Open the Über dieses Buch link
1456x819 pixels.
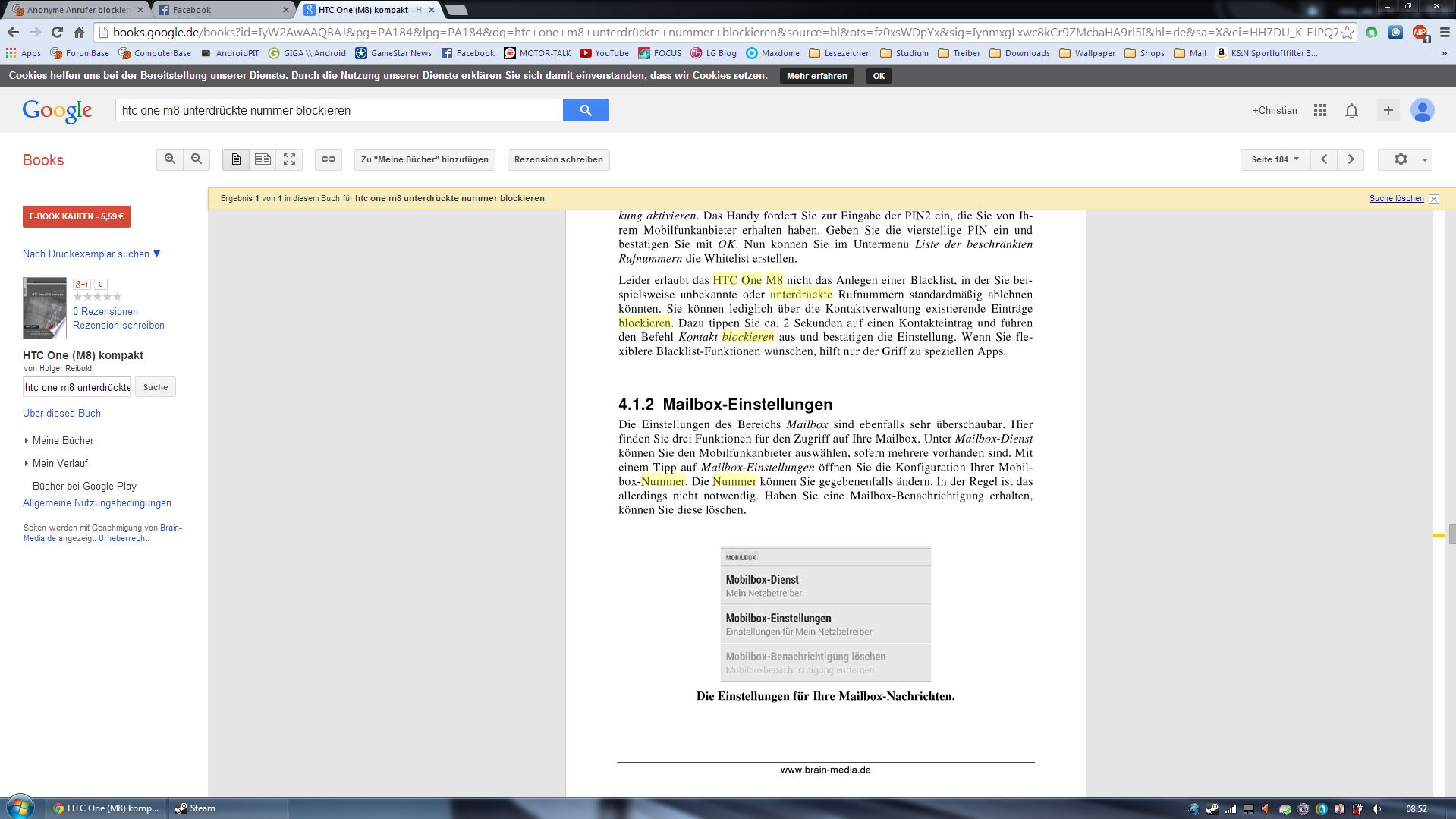[x=61, y=413]
